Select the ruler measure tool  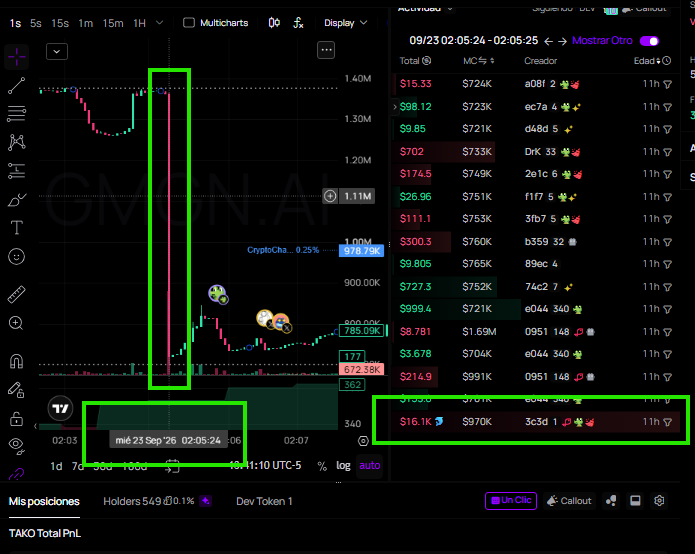pyautogui.click(x=16, y=295)
